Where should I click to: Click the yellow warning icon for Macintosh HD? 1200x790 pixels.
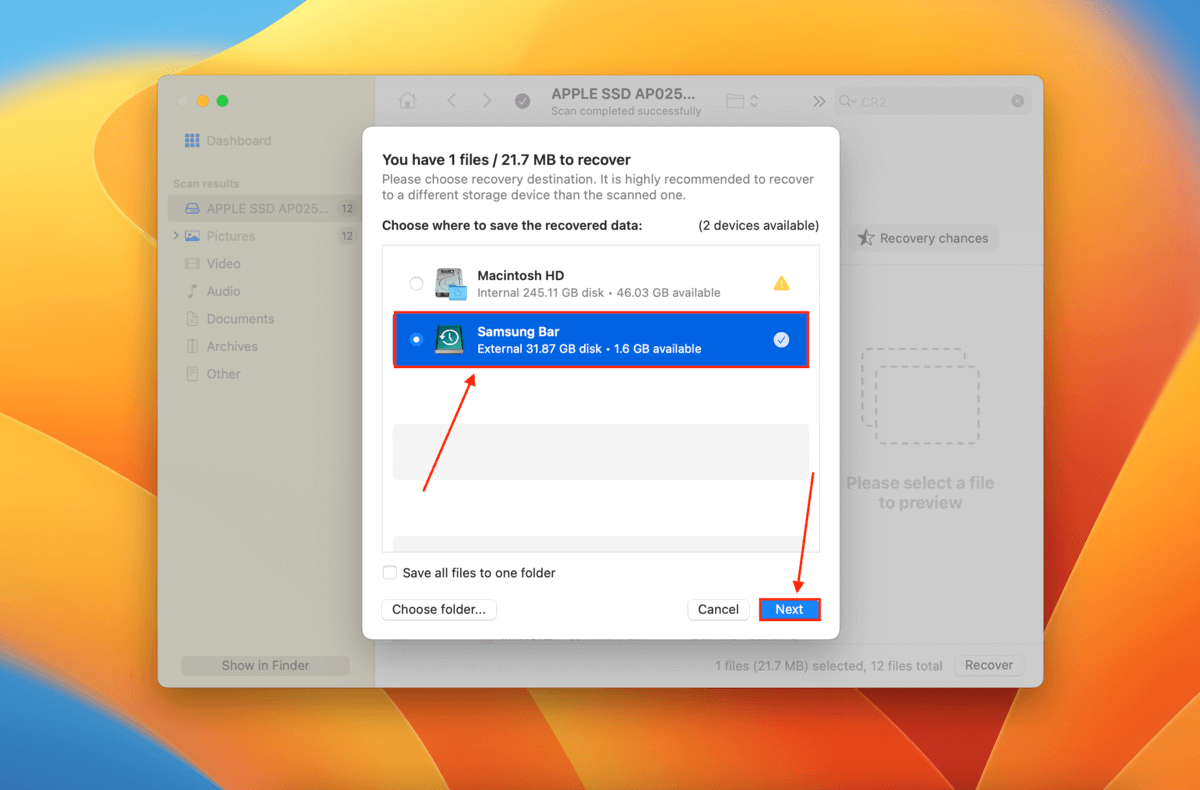tap(781, 284)
